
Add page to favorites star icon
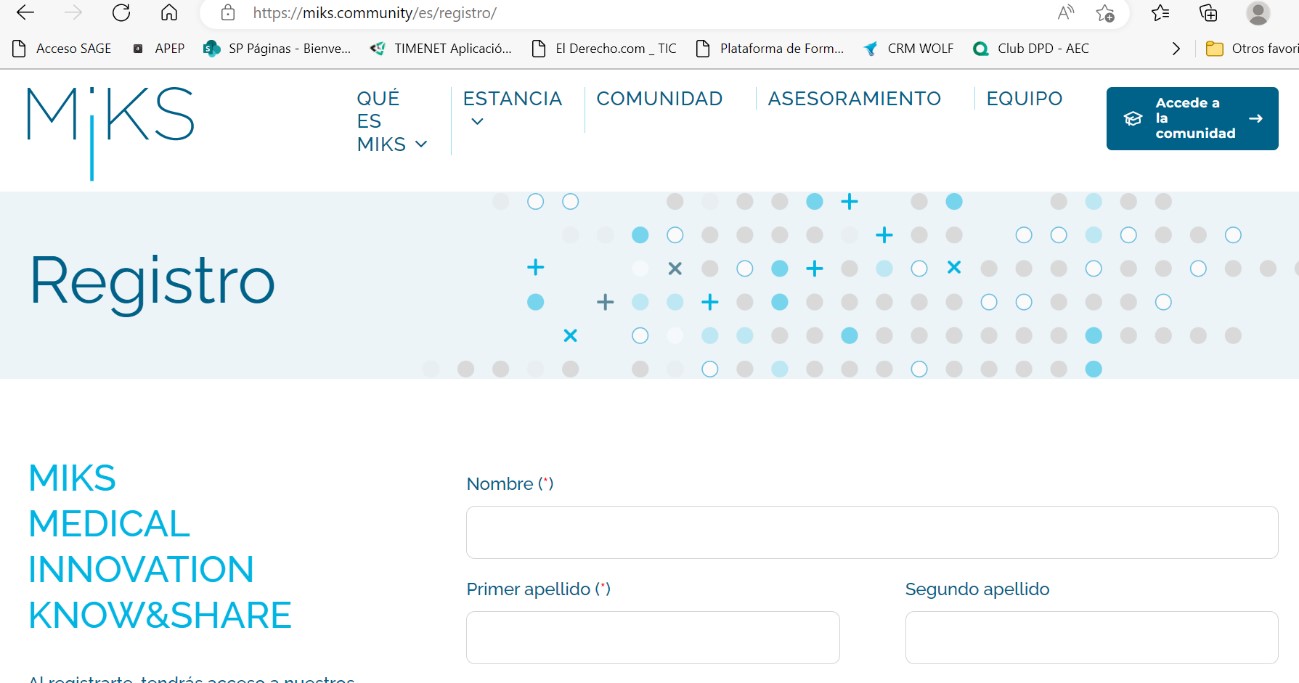pyautogui.click(x=1105, y=13)
